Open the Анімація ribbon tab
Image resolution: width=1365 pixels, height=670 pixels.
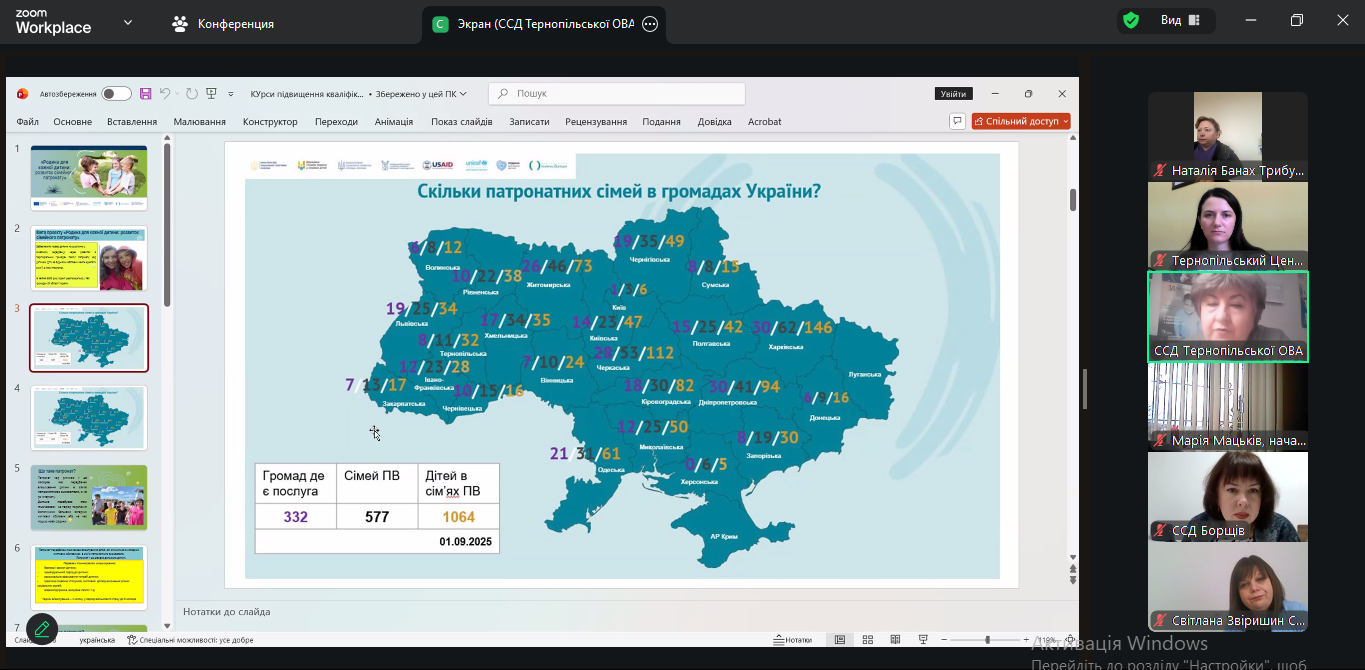(393, 122)
